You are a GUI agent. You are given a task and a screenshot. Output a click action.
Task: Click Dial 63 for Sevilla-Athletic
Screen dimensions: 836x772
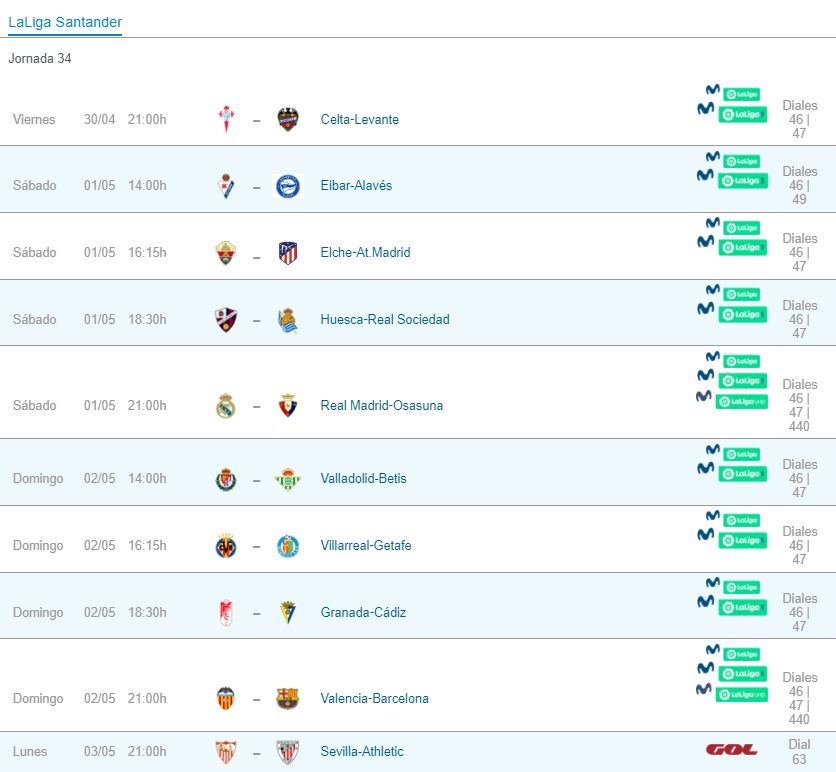click(x=798, y=751)
